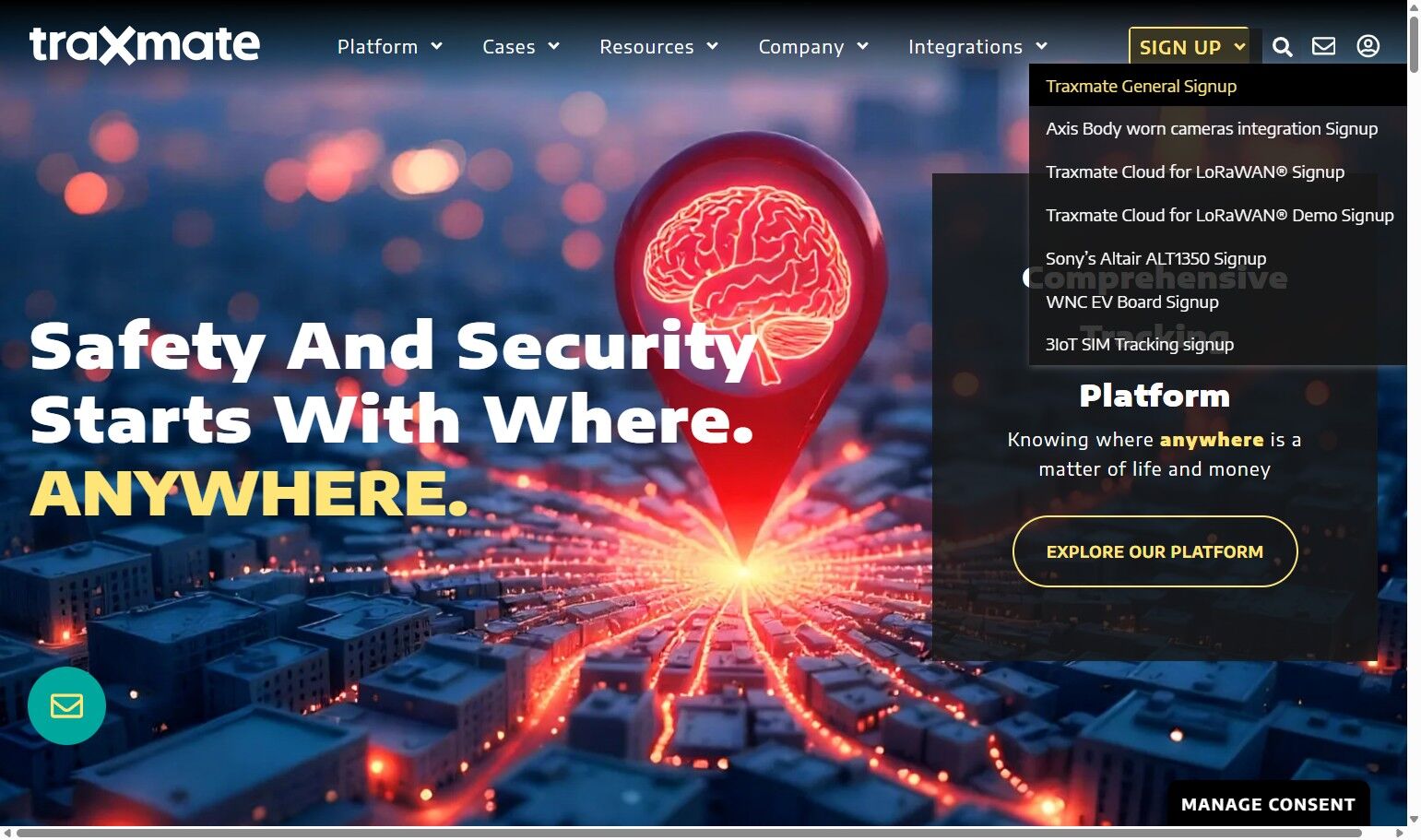
Task: Collapse the SIGN UP dropdown button
Action: pos(1190,47)
